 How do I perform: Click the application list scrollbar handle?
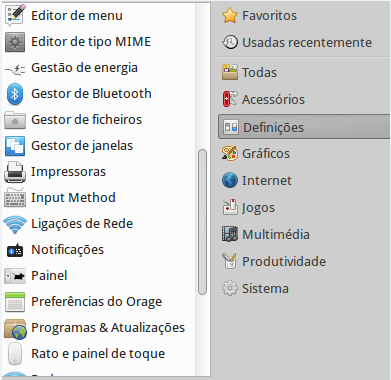point(202,222)
